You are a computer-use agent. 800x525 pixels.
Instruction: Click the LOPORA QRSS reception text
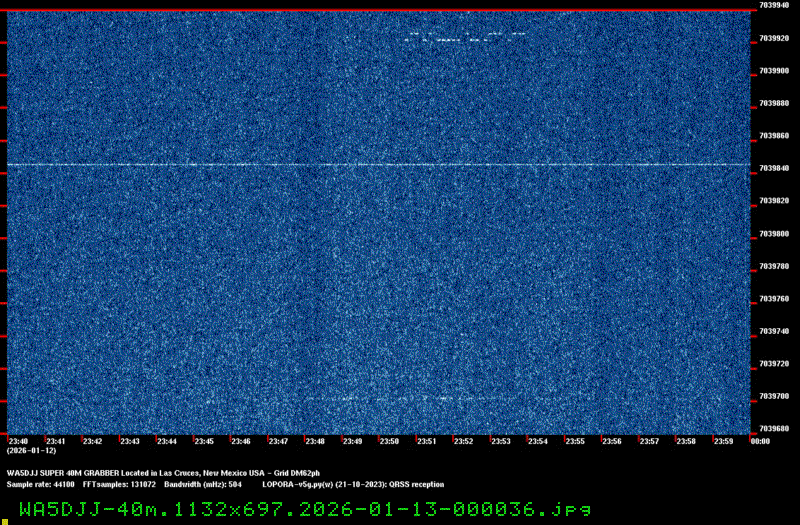click(353, 484)
